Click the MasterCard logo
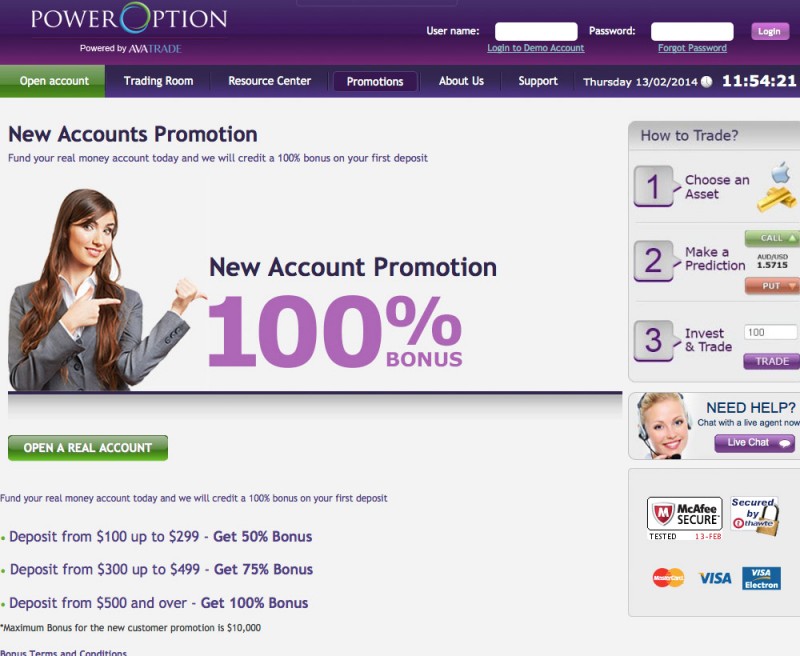This screenshot has width=800, height=656. [x=668, y=577]
